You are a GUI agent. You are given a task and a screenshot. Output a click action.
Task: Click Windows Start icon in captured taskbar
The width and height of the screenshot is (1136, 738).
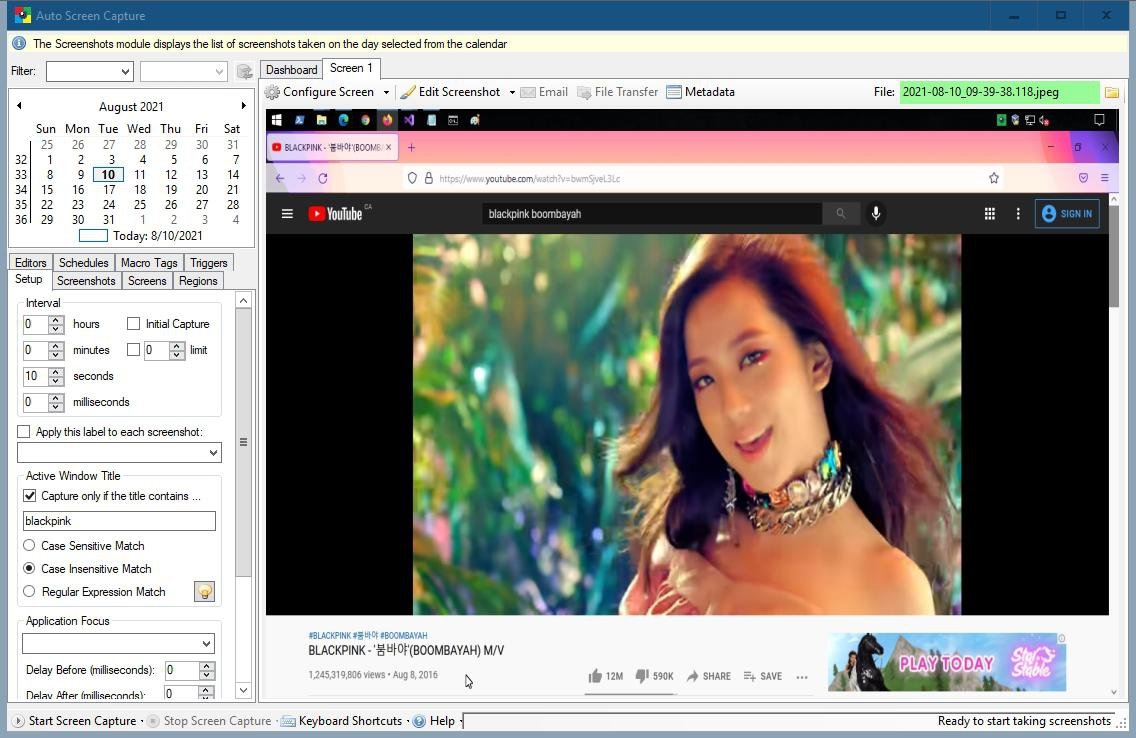click(276, 120)
